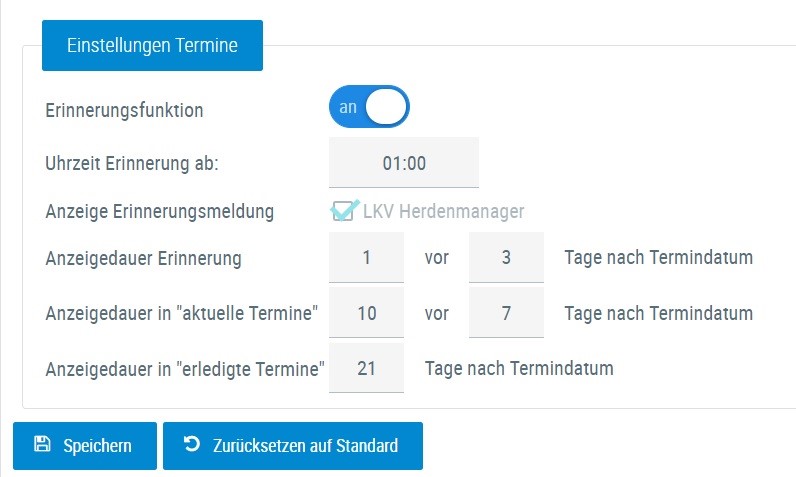The width and height of the screenshot is (796, 477).
Task: Click the circular reset arrow icon
Action: pos(192,444)
